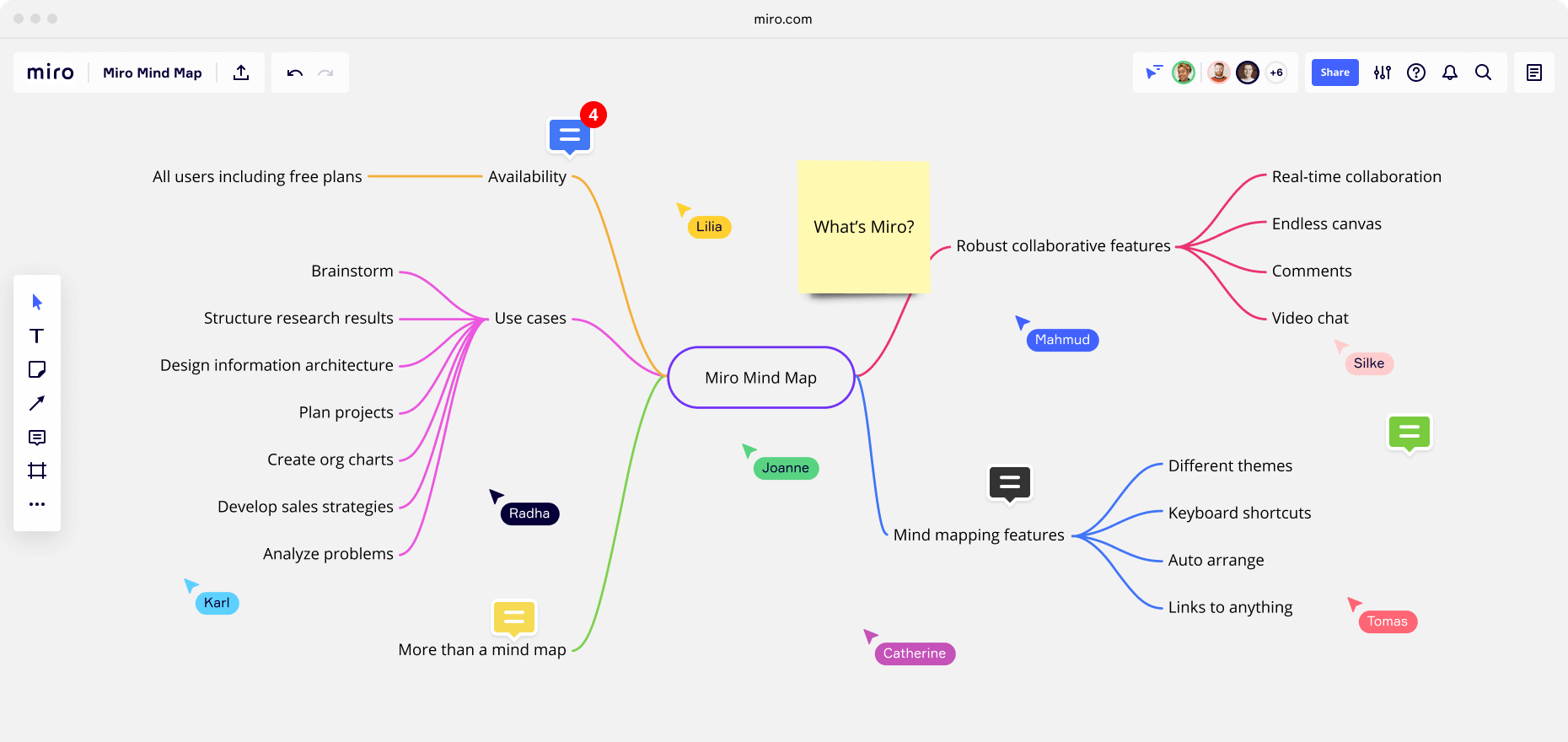1568x742 pixels.
Task: Select Mind mapping features node
Action: (x=979, y=535)
